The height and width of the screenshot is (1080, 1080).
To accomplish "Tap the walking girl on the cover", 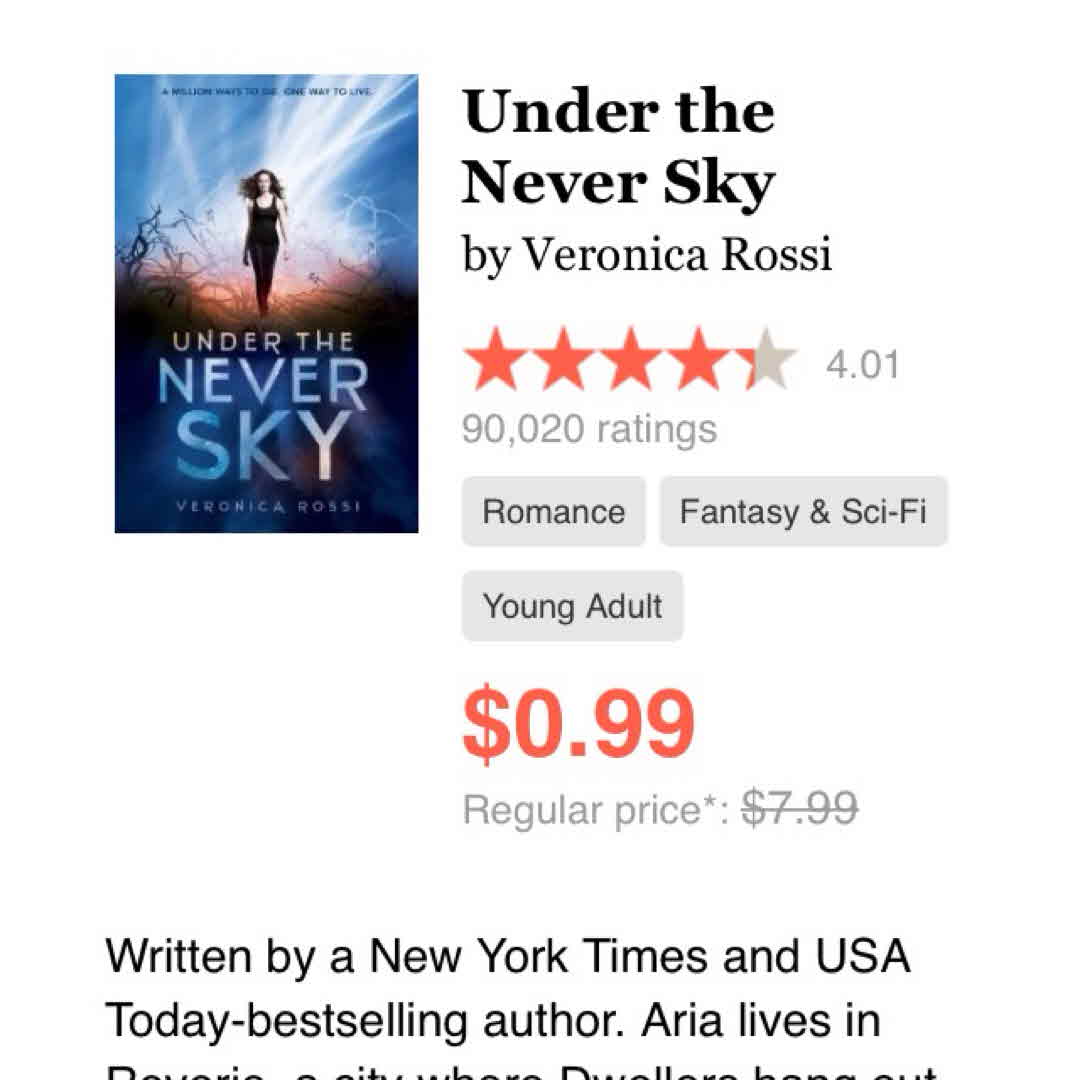I will pos(264,240).
